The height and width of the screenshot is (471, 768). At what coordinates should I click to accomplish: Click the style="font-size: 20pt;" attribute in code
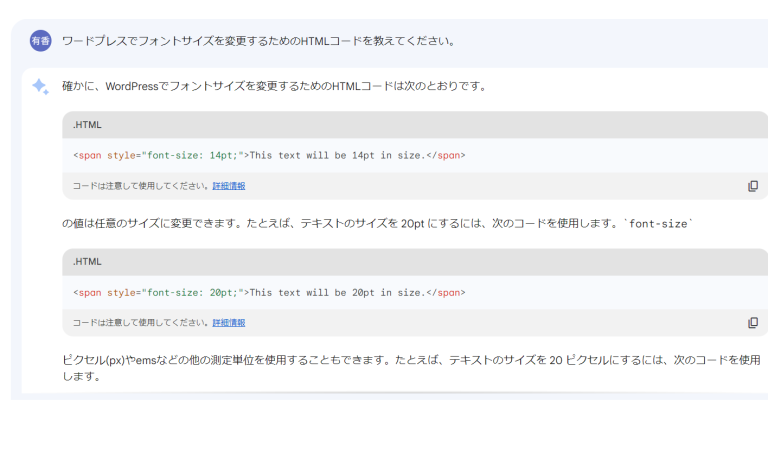(174, 292)
